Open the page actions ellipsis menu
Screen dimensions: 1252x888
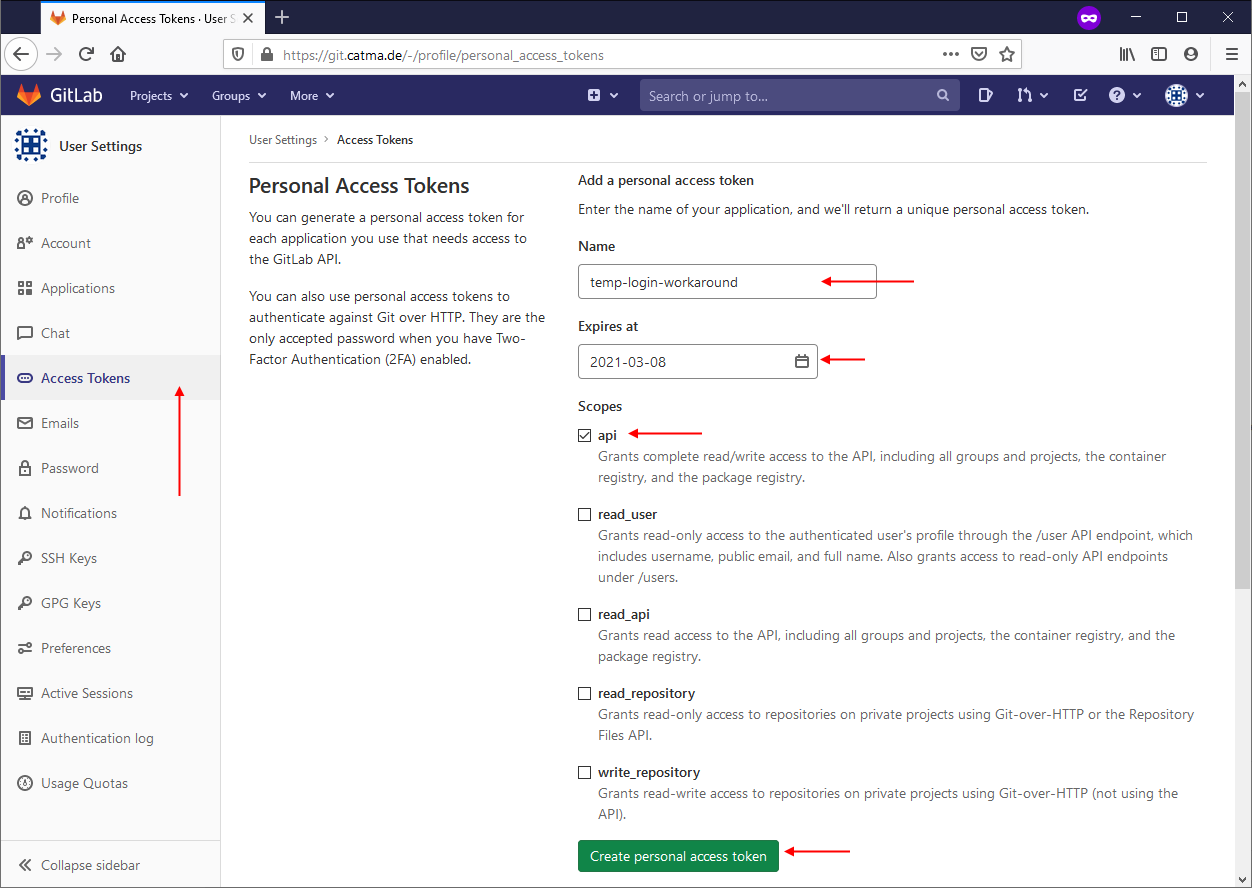951,54
